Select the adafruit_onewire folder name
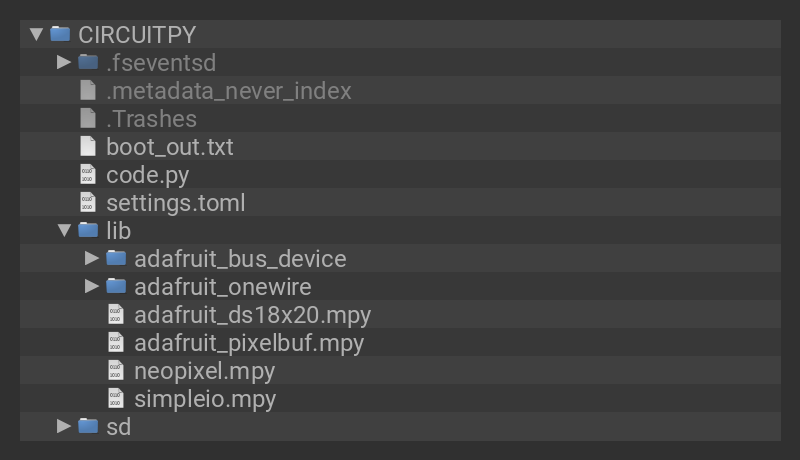Viewport: 800px width, 460px height. click(x=222, y=287)
